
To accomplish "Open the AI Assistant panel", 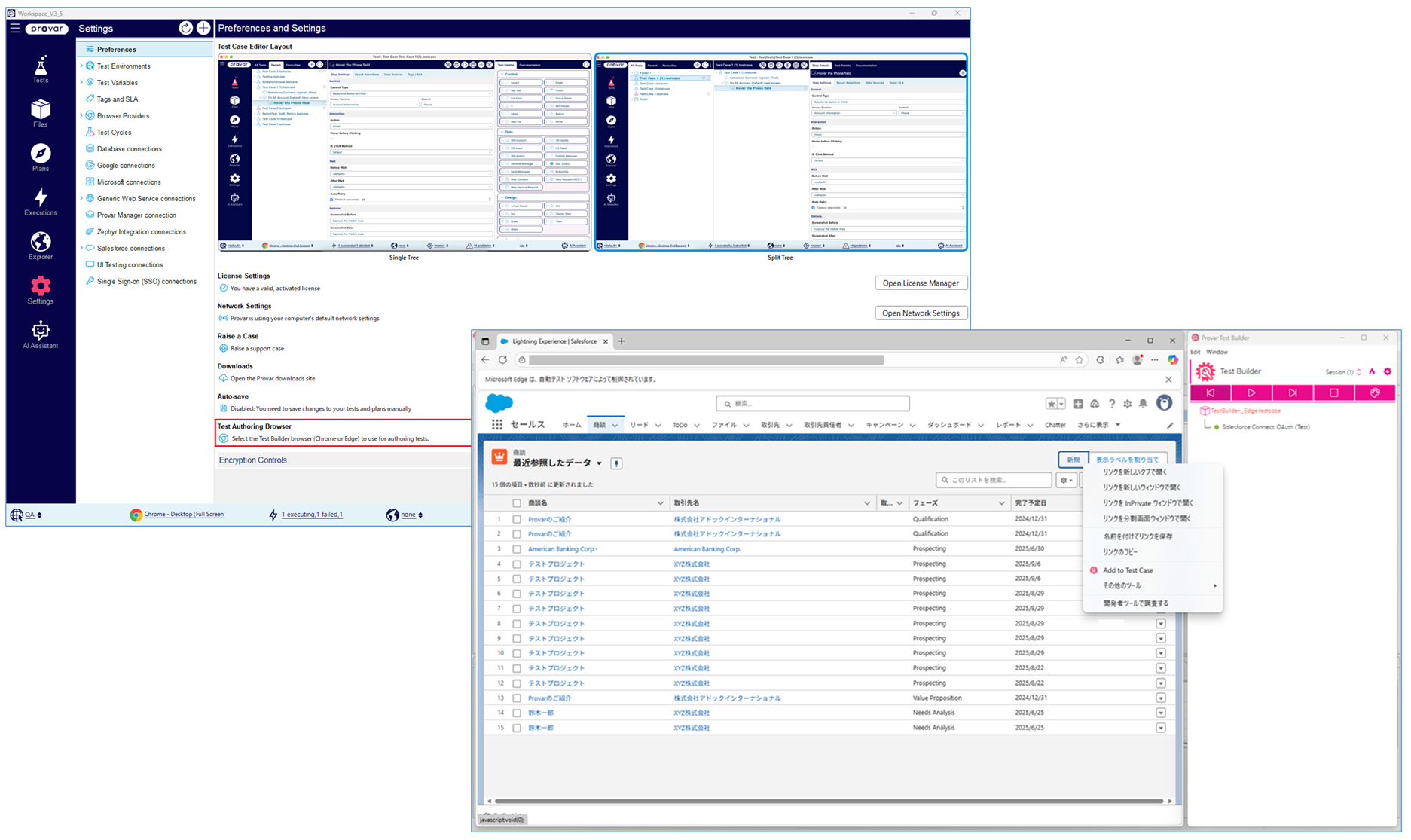I will [x=40, y=334].
